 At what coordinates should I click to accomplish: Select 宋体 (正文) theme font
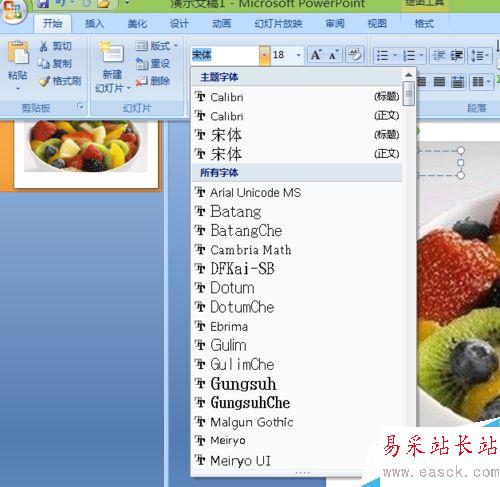(x=297, y=154)
